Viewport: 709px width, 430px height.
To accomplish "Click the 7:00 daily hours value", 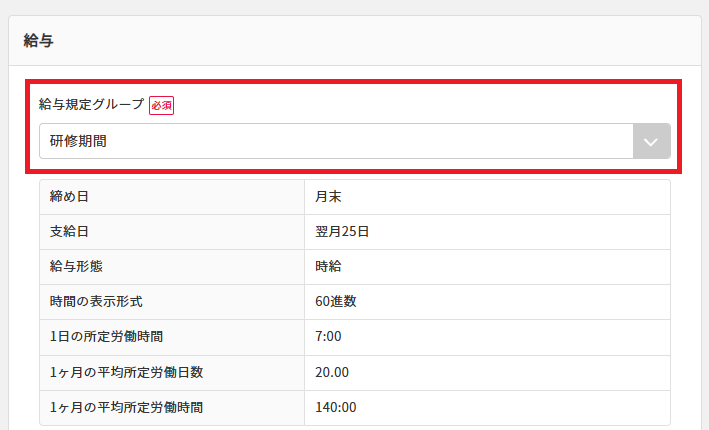I will tap(328, 337).
